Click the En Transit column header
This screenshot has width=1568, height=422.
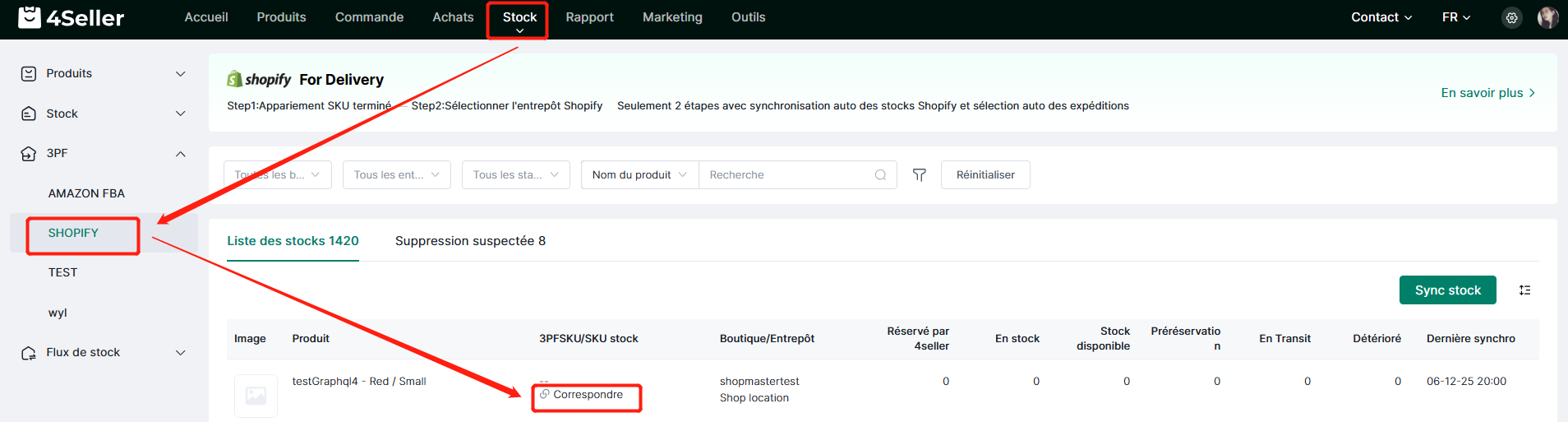[x=1284, y=339]
